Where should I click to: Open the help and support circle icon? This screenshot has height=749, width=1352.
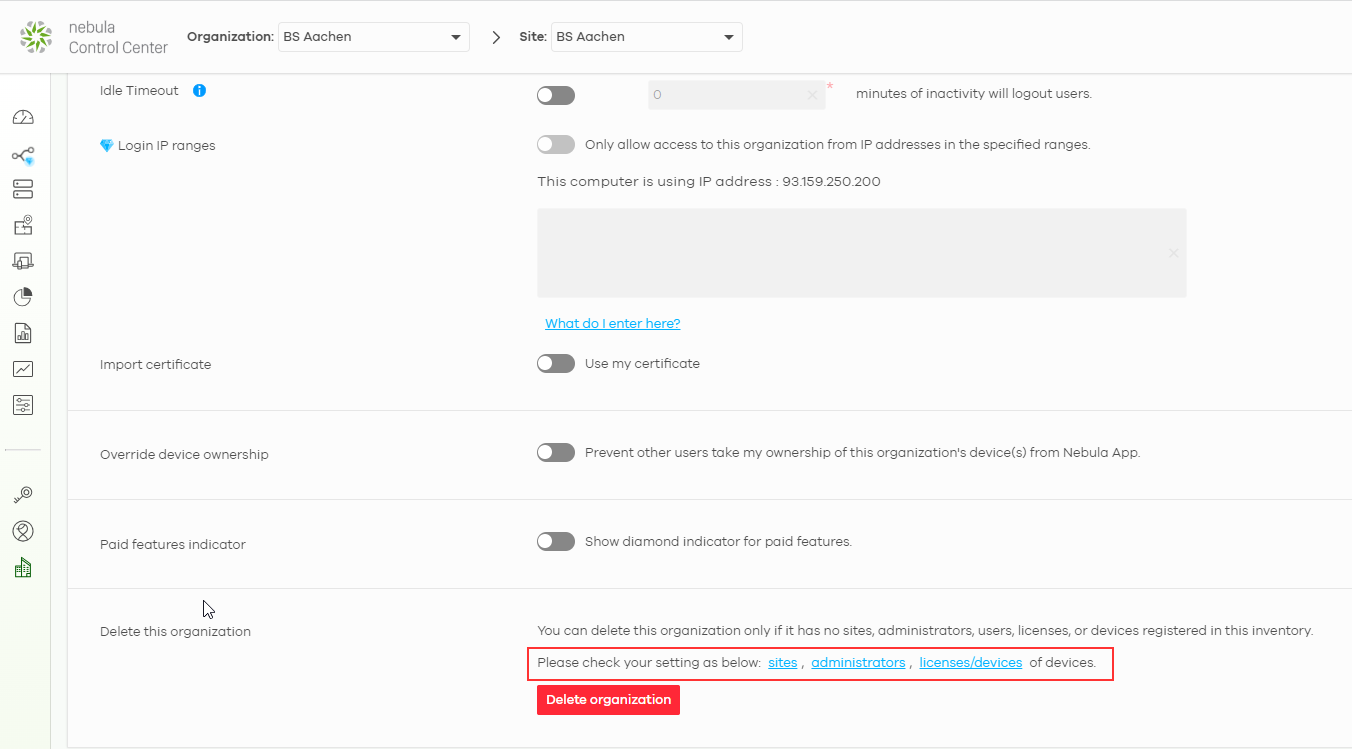23,531
